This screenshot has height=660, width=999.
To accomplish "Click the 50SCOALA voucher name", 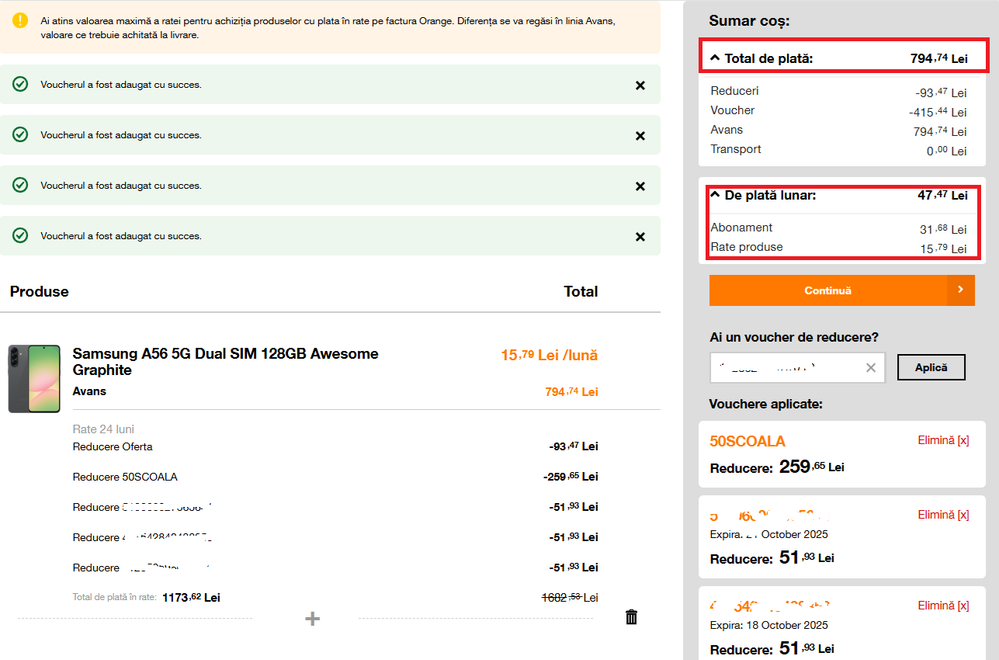I will coord(747,441).
